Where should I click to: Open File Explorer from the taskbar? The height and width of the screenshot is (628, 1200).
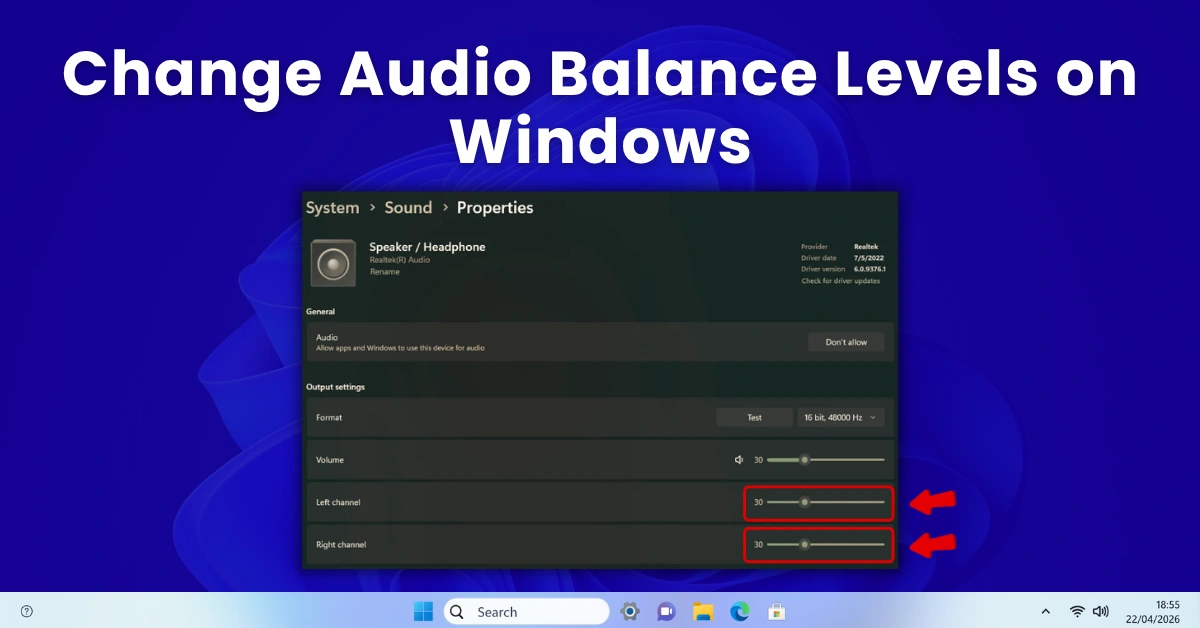tap(703, 611)
